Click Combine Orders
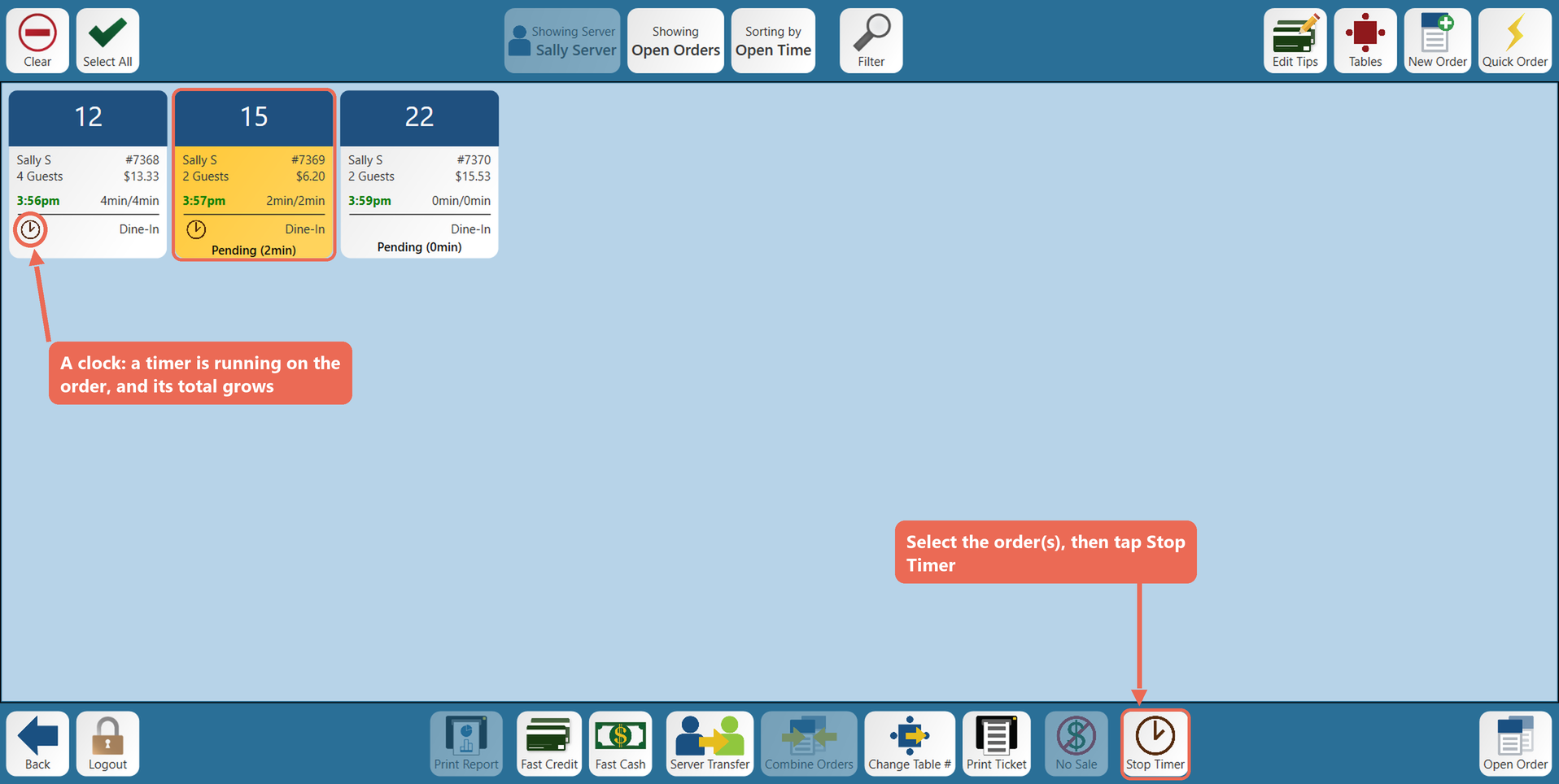This screenshot has height=784, width=1559. (809, 743)
